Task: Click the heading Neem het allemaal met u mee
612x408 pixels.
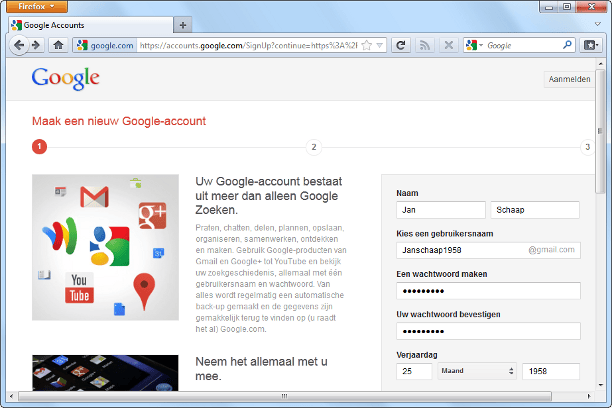Action: pyautogui.click(x=261, y=369)
